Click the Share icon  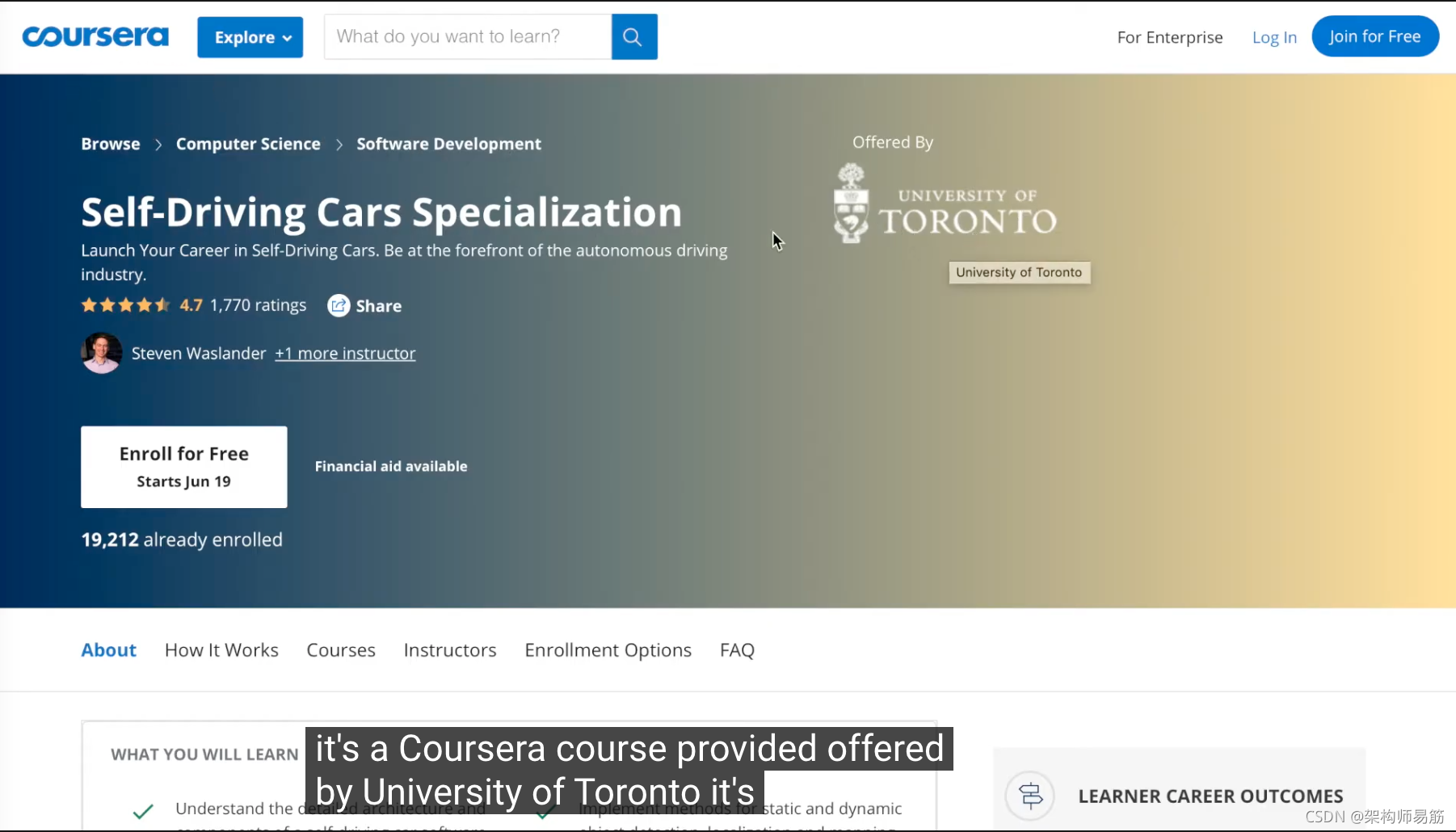pyautogui.click(x=339, y=305)
